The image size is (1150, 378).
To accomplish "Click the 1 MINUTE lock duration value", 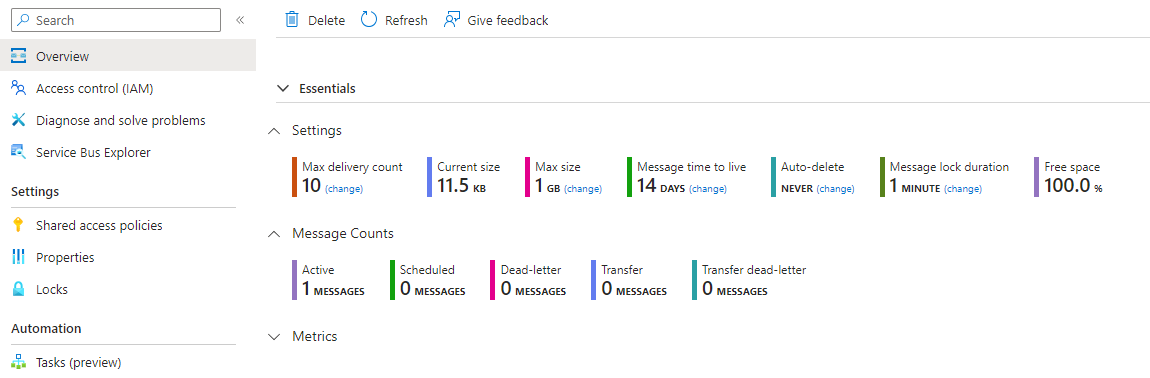I will click(x=915, y=186).
